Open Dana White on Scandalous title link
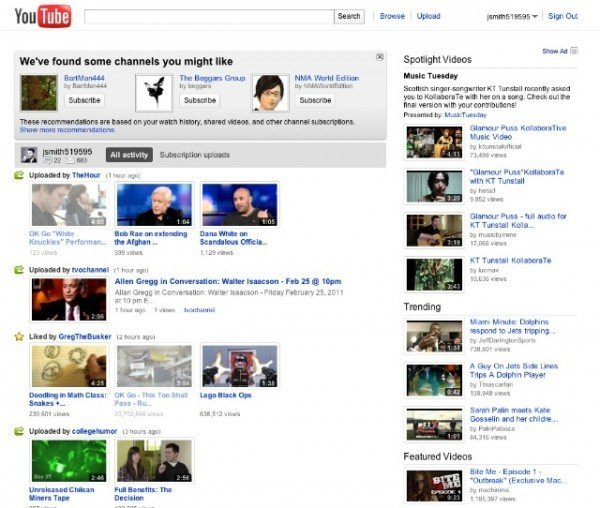This screenshot has width=600, height=508. 233,238
